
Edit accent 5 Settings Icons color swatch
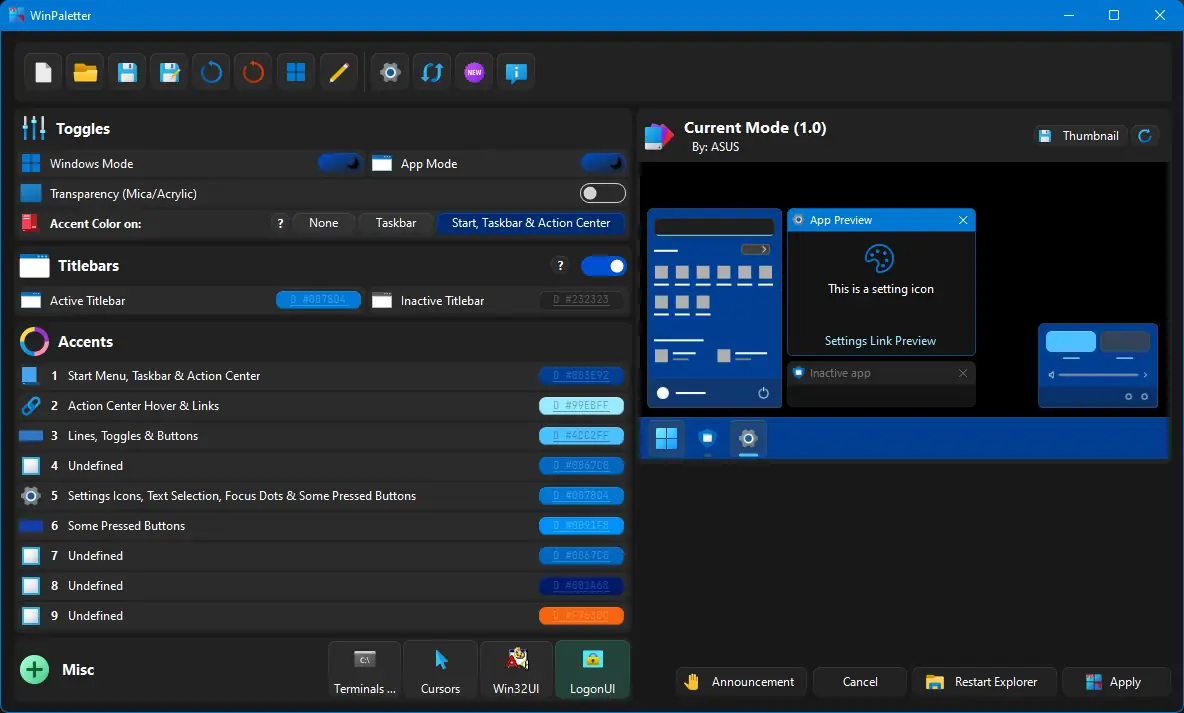click(x=581, y=495)
